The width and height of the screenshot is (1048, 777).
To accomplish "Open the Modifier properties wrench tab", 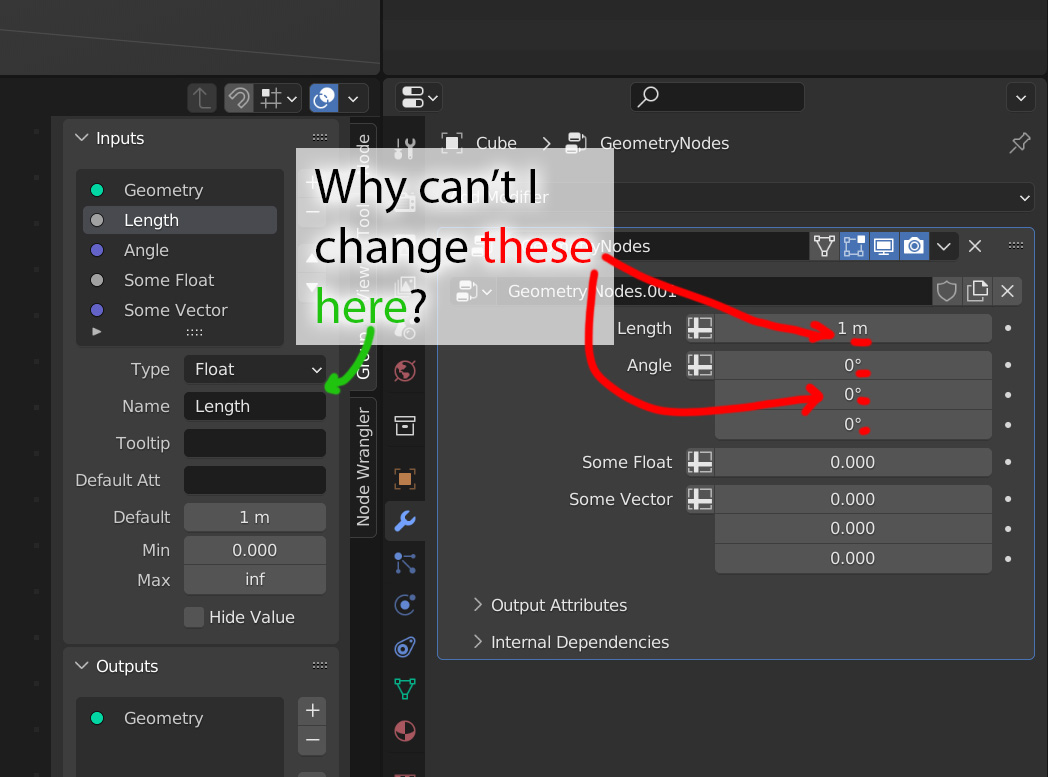I will coord(405,520).
